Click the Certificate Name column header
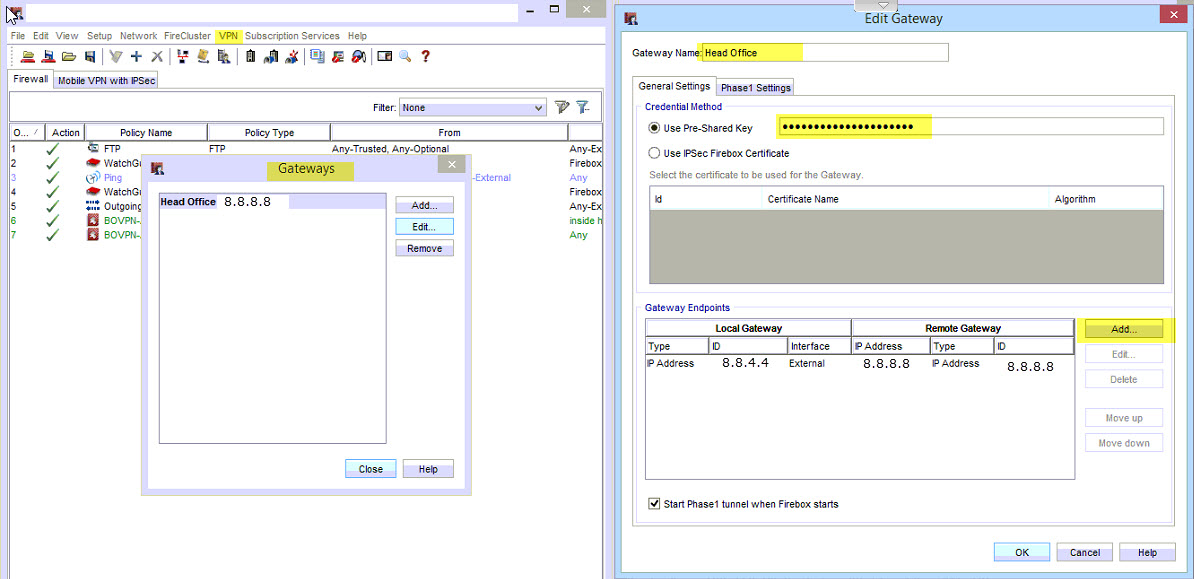The width and height of the screenshot is (1194, 579). 905,199
